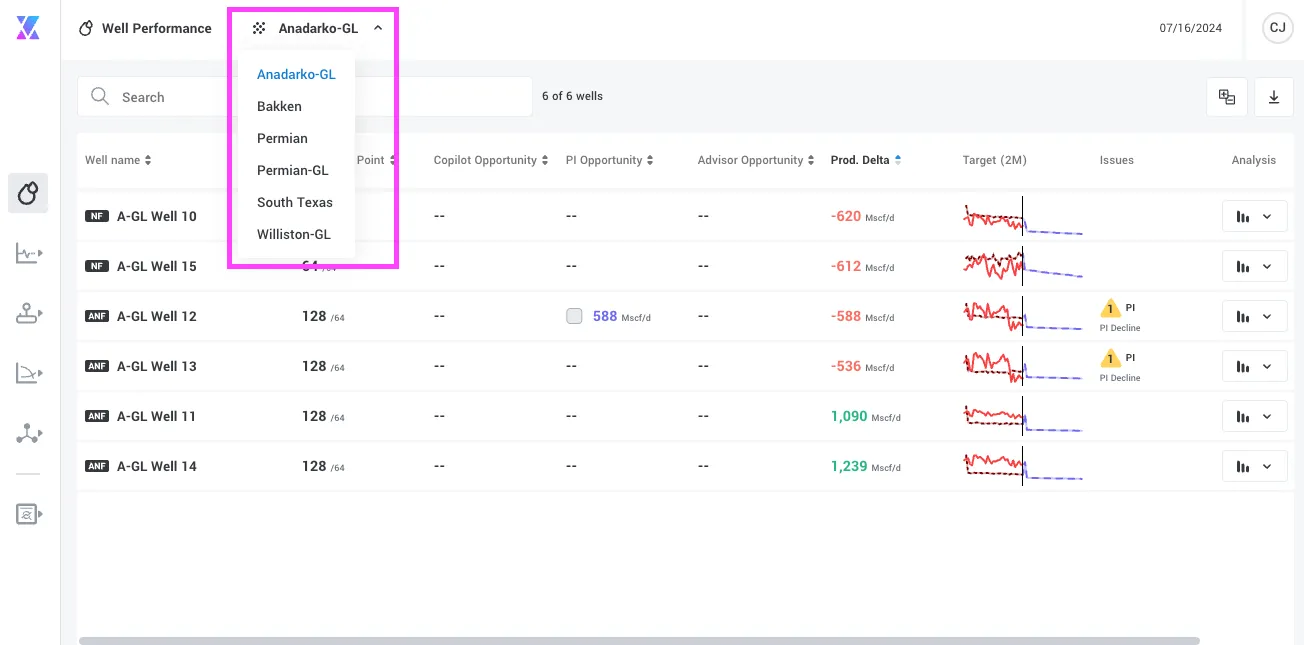Select the blue Anadarko-GL list entry
This screenshot has width=1304, height=645.
(x=296, y=74)
